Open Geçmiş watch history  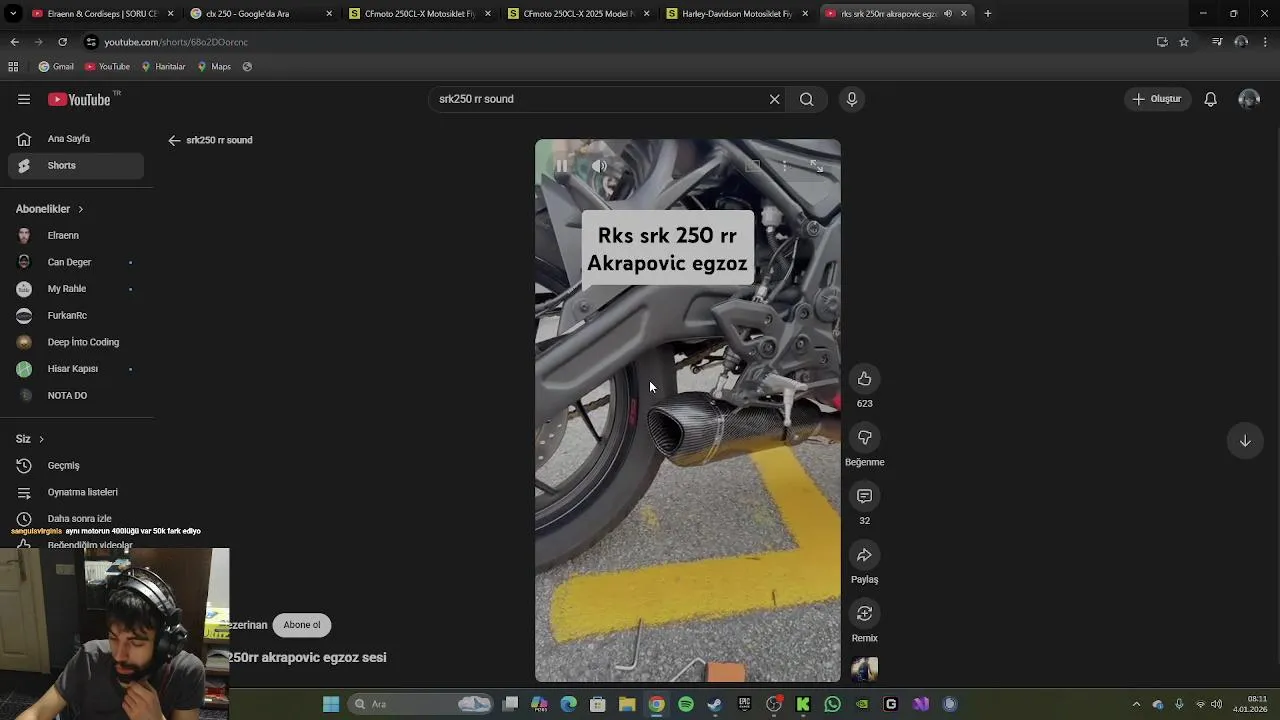click(x=76, y=466)
